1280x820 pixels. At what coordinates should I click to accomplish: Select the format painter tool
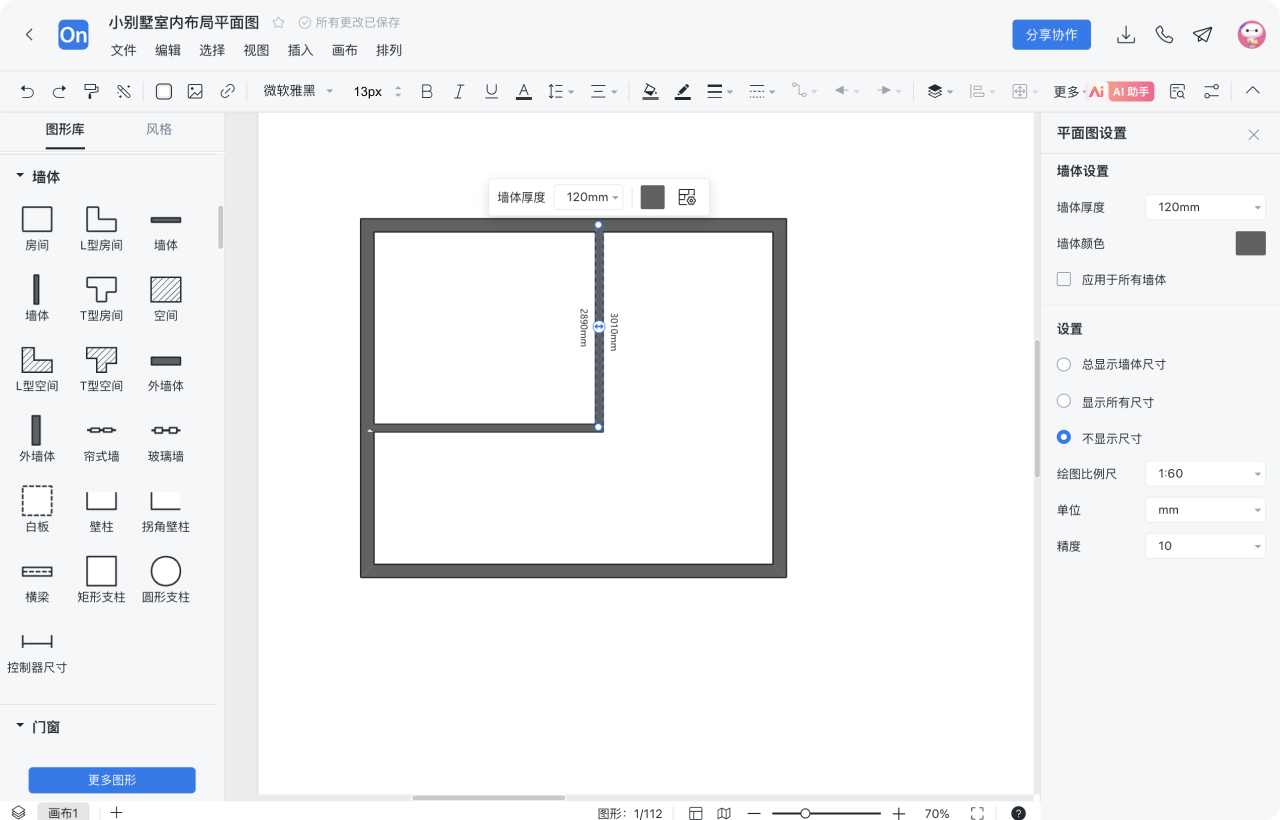(x=92, y=91)
